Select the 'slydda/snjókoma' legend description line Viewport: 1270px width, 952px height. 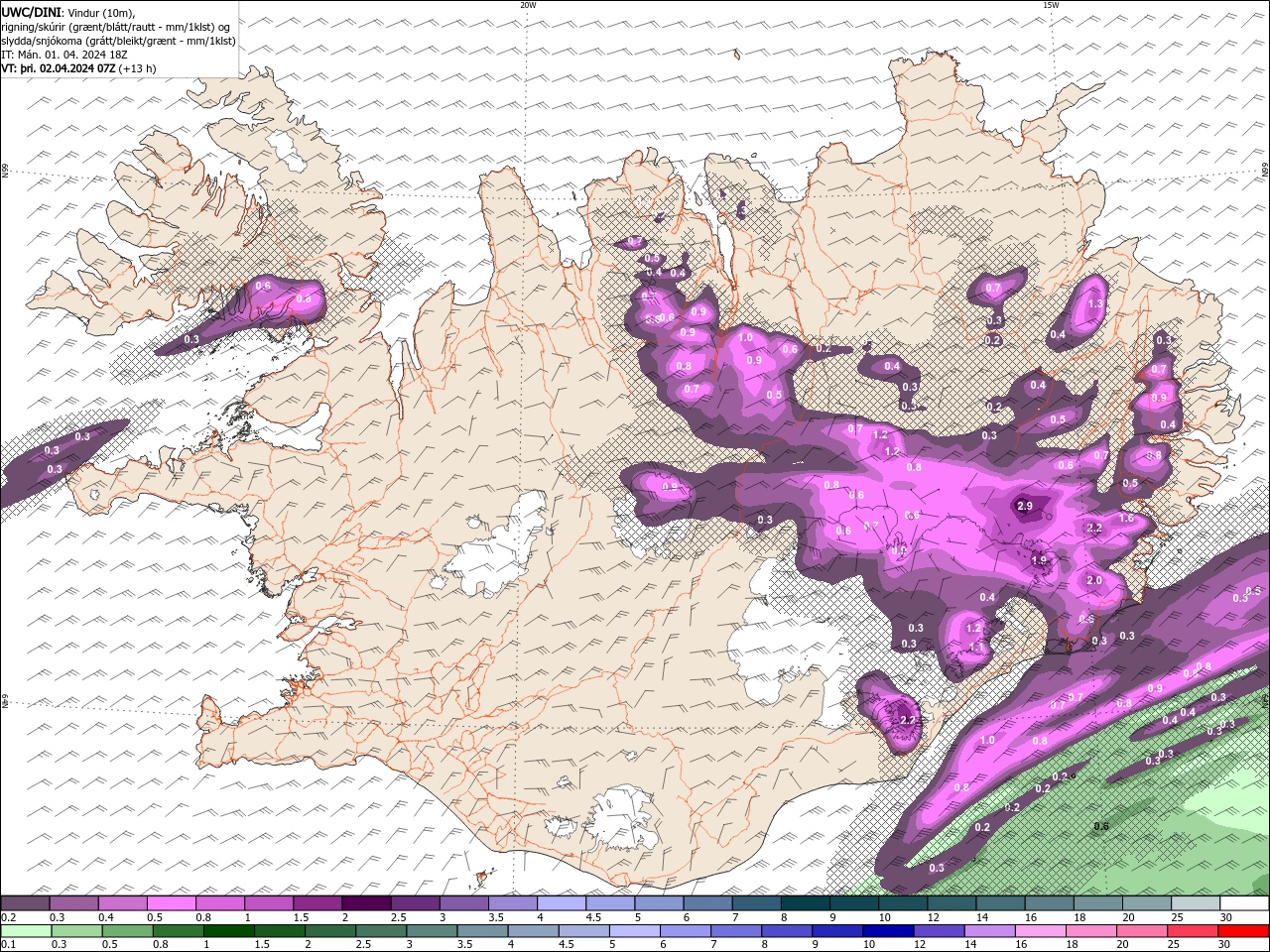[118, 41]
